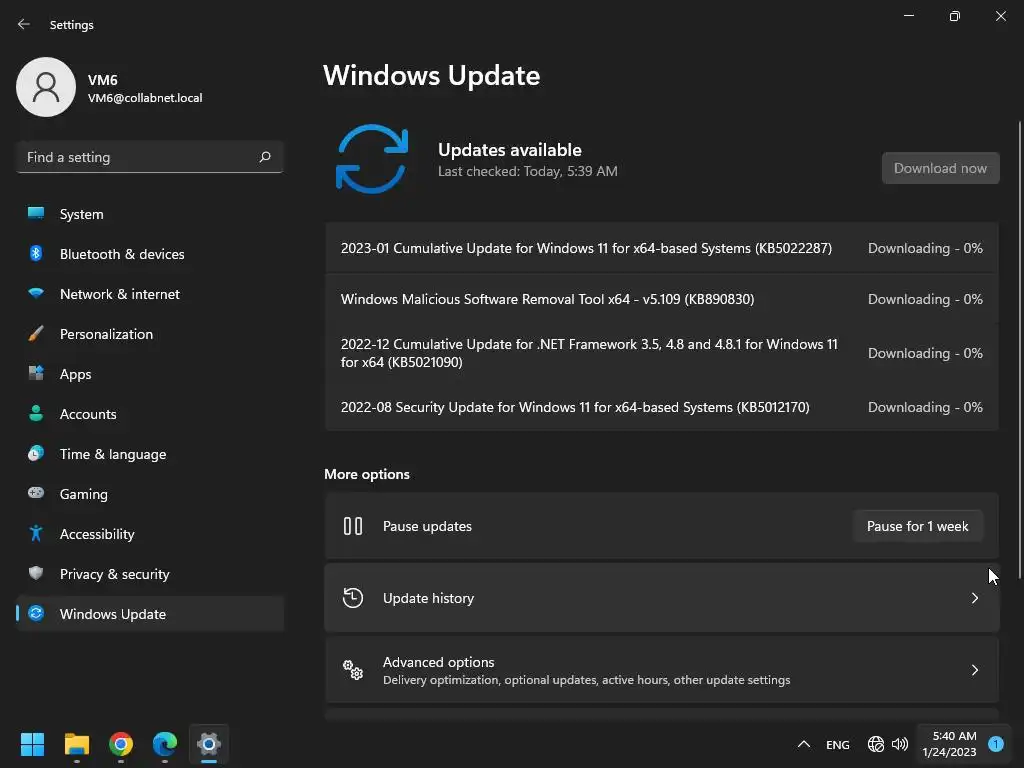Launch Microsoft Edge from taskbar
The height and width of the screenshot is (768, 1024).
(165, 744)
